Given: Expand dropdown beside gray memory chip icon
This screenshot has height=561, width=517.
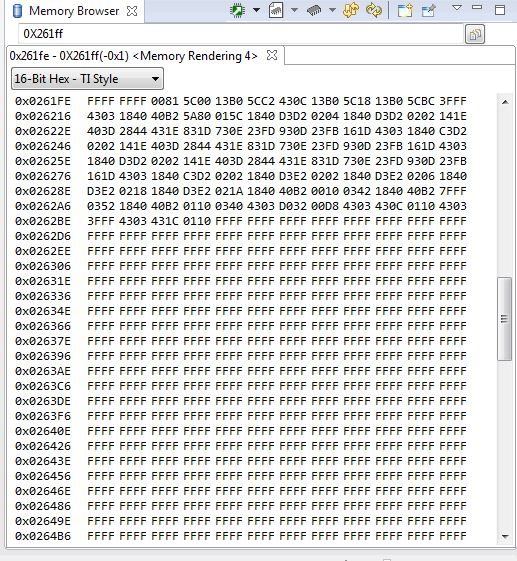Looking at the screenshot, I should pyautogui.click(x=332, y=10).
